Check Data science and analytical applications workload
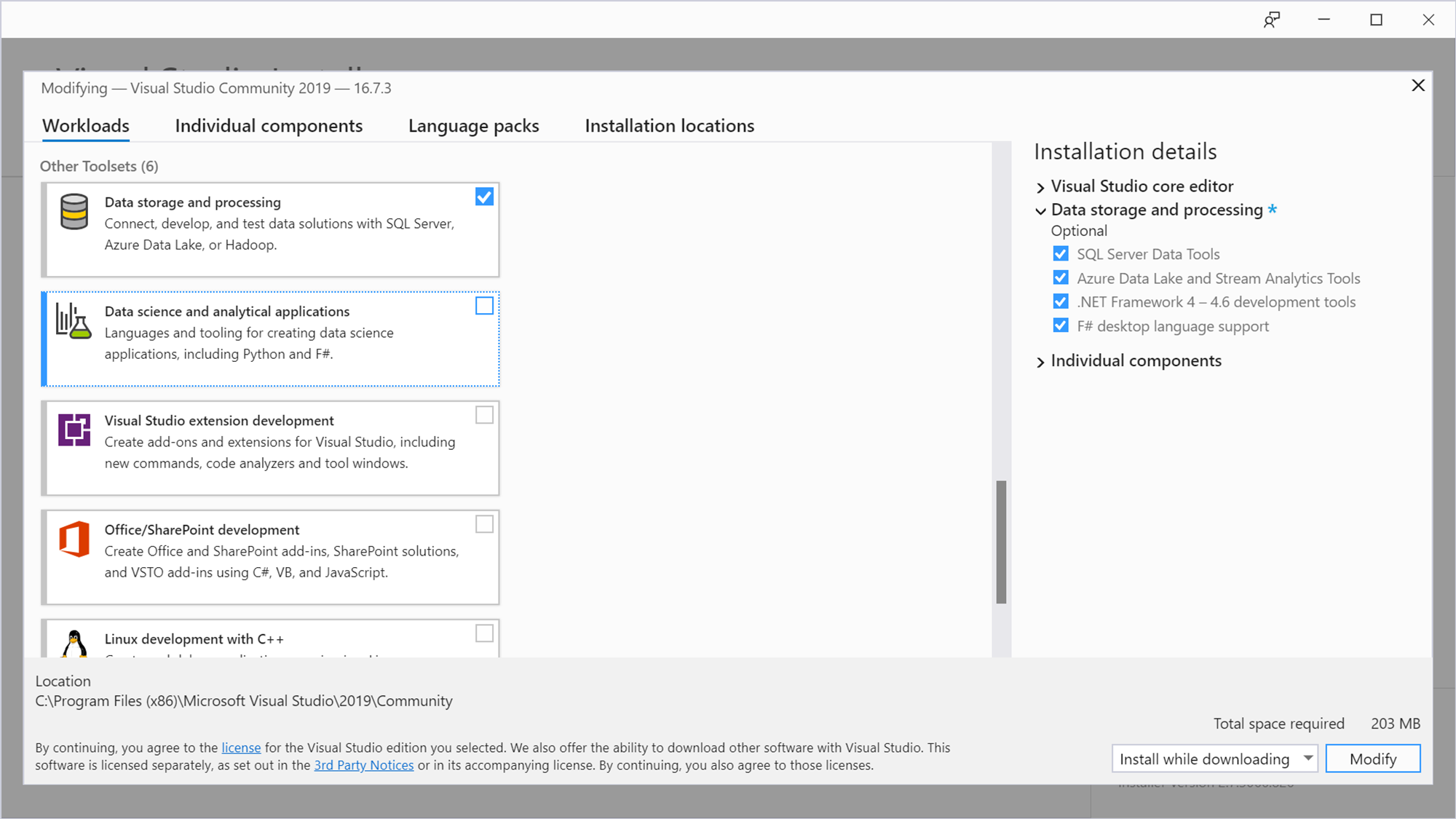Viewport: 1456px width, 819px height. 484,306
